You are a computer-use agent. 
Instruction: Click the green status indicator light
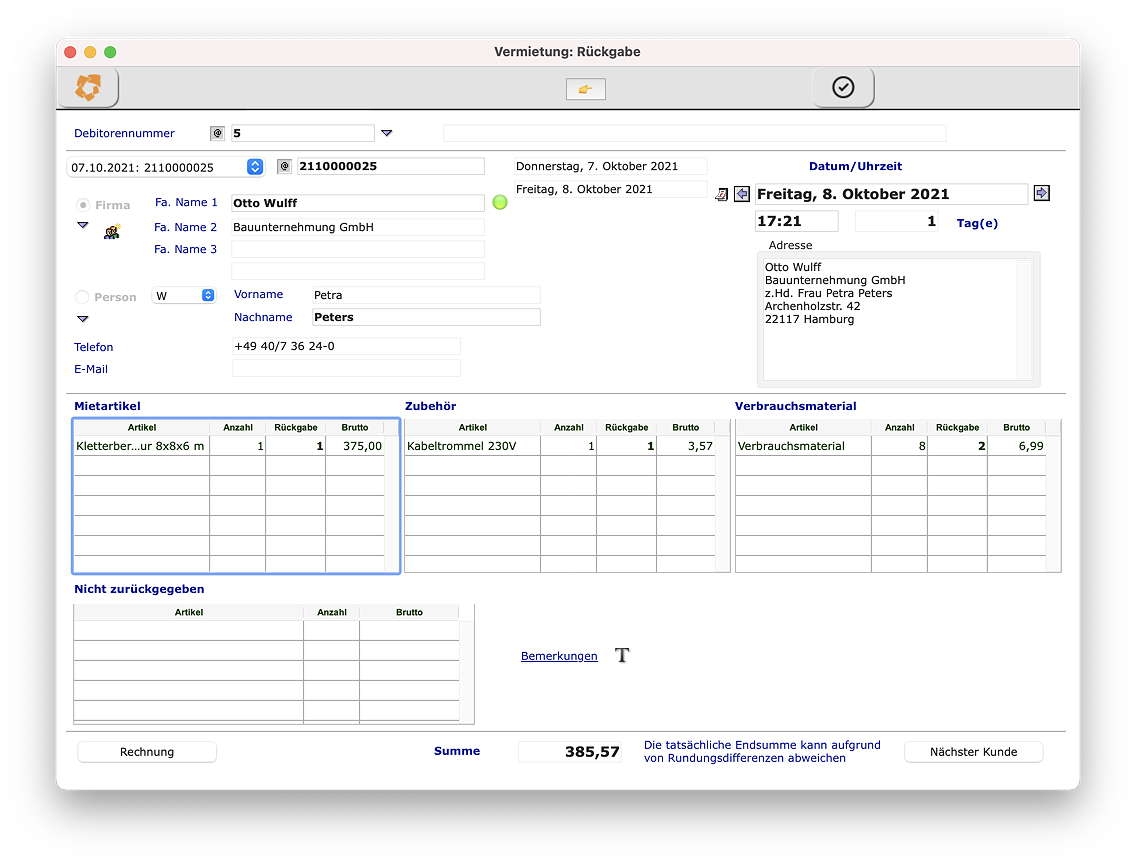point(500,203)
